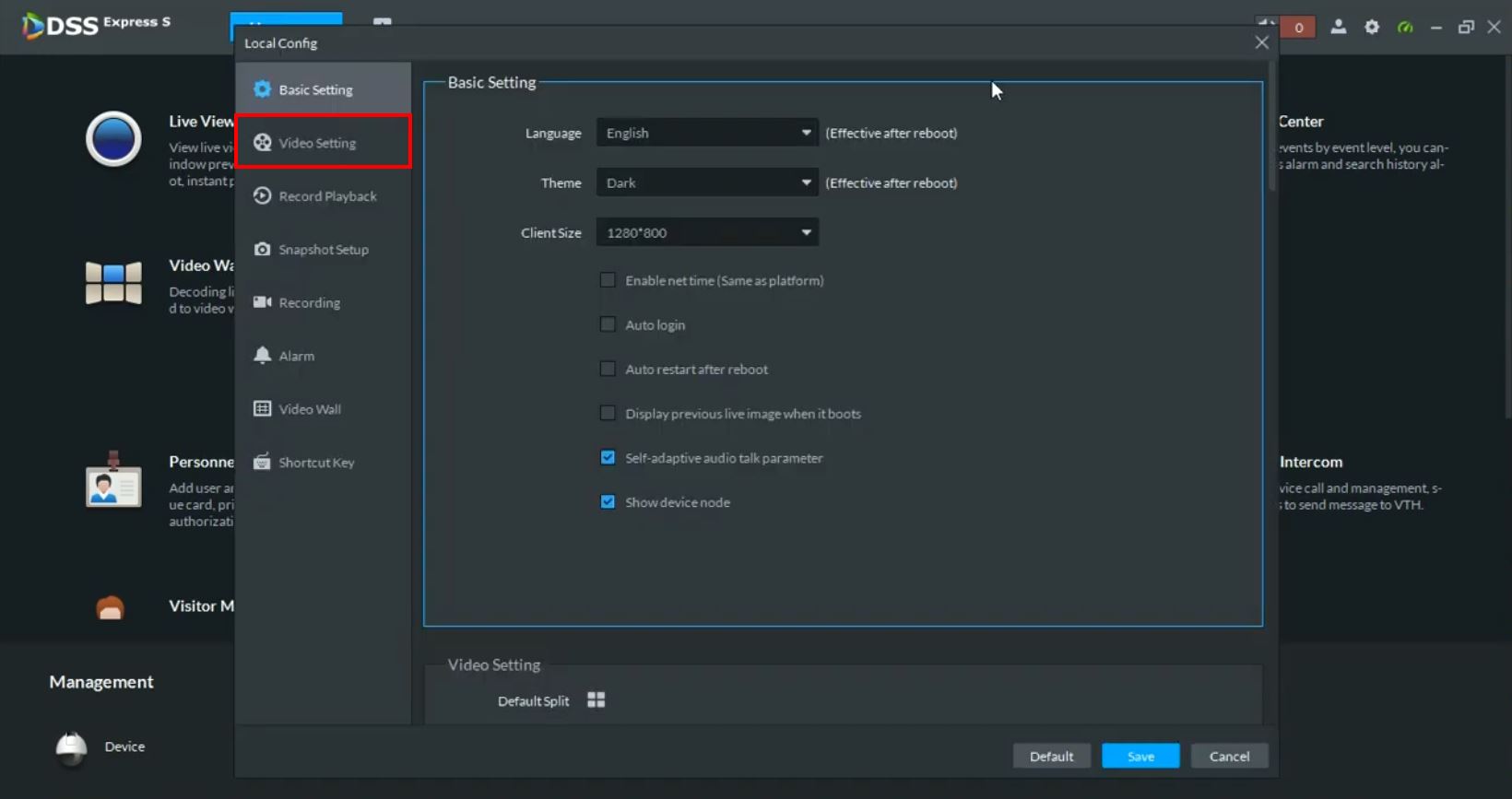Uncheck Show device node option
The width and height of the screenshot is (1512, 799).
(x=608, y=502)
